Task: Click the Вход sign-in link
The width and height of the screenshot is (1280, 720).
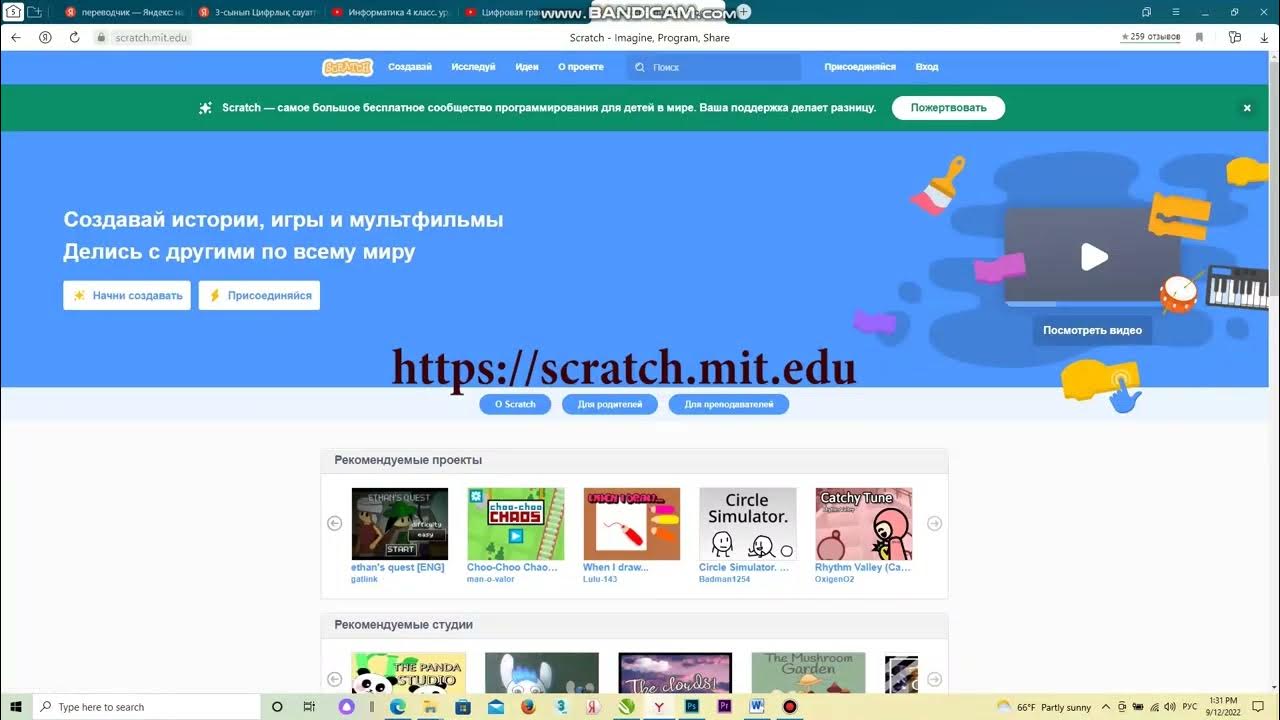Action: click(927, 67)
